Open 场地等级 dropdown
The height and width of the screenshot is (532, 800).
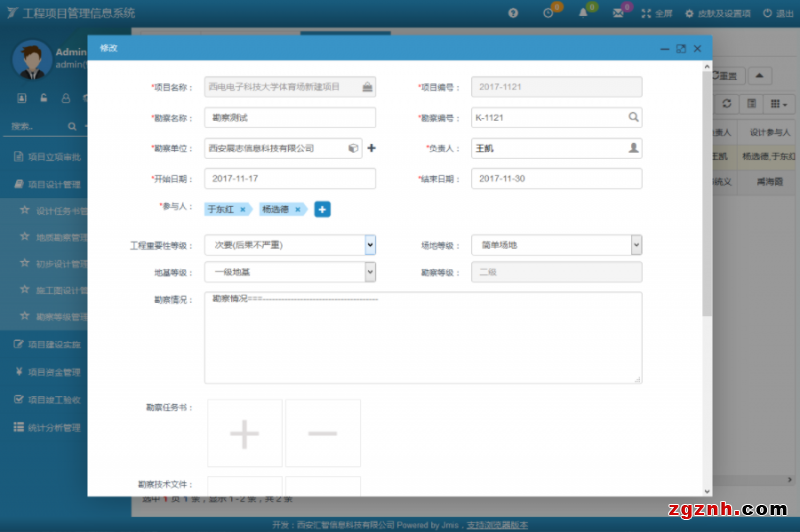coord(636,245)
